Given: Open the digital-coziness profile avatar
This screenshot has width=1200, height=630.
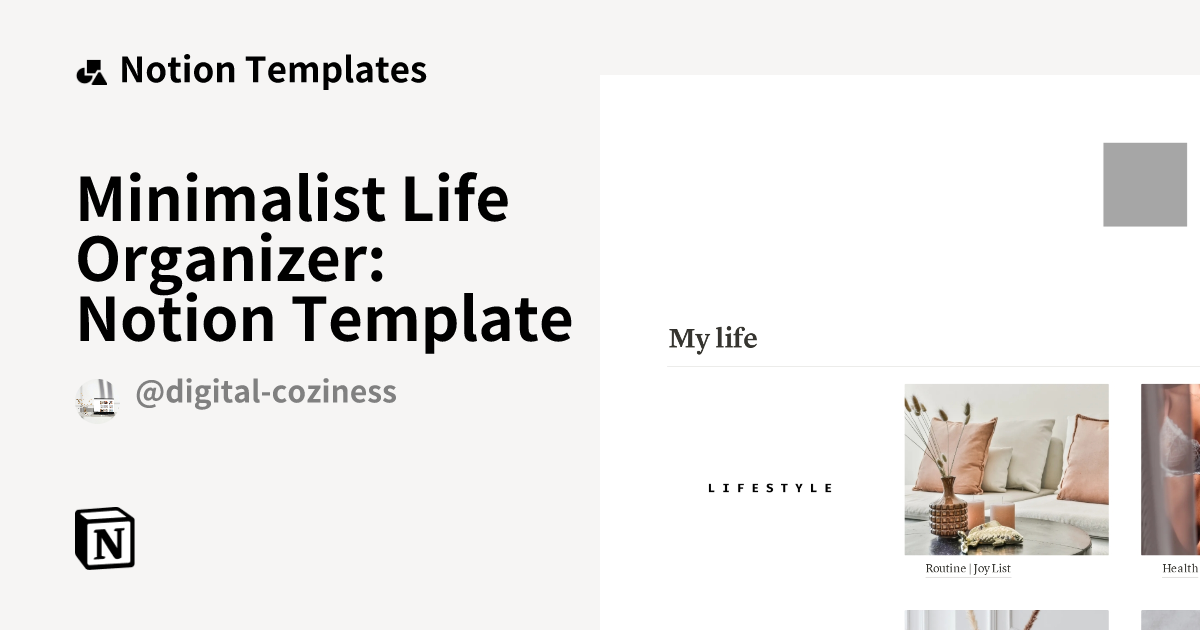Looking at the screenshot, I should 97,399.
